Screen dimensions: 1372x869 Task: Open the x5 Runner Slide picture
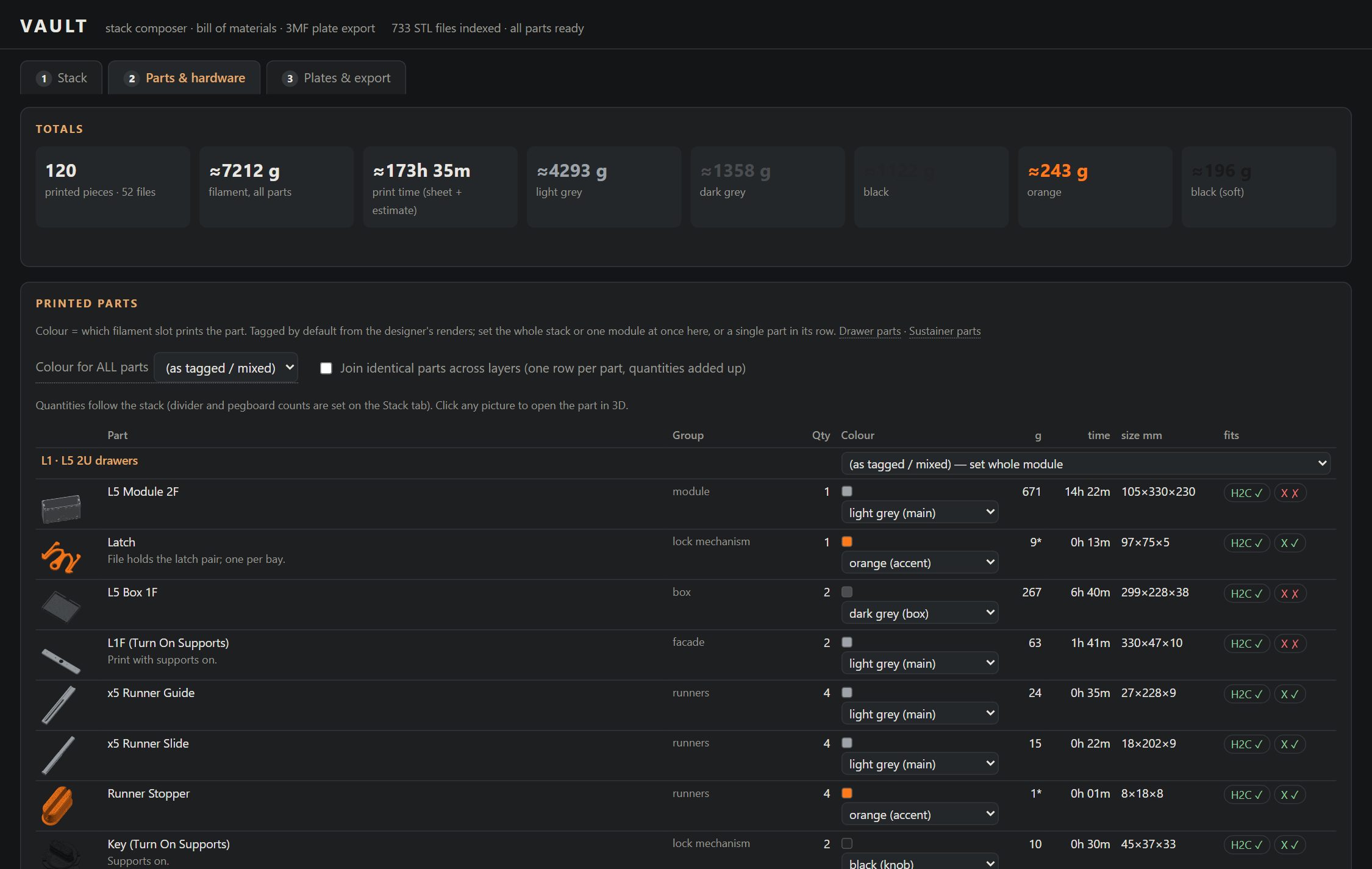[59, 756]
